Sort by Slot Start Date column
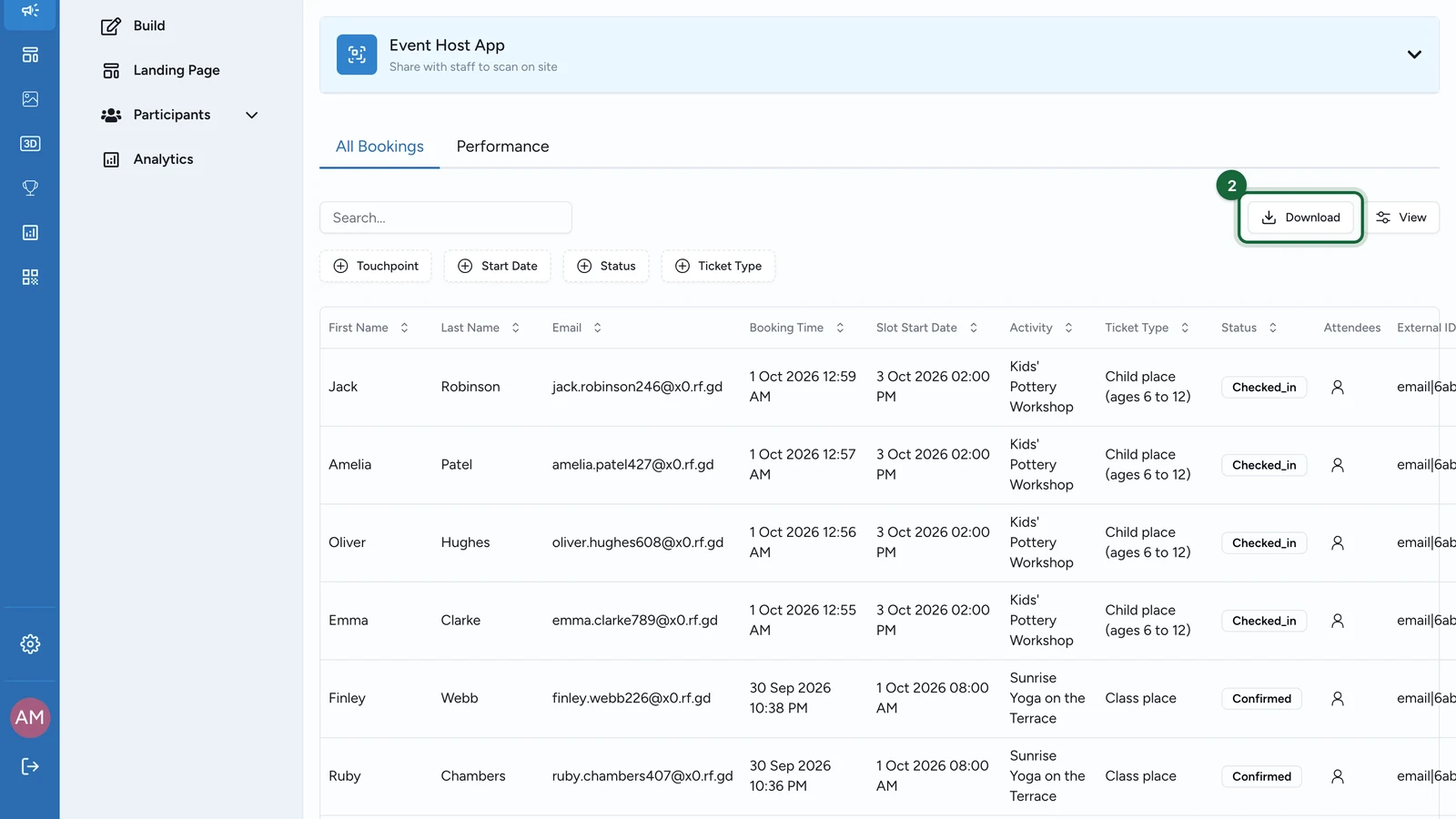The image size is (1456, 819). (926, 328)
